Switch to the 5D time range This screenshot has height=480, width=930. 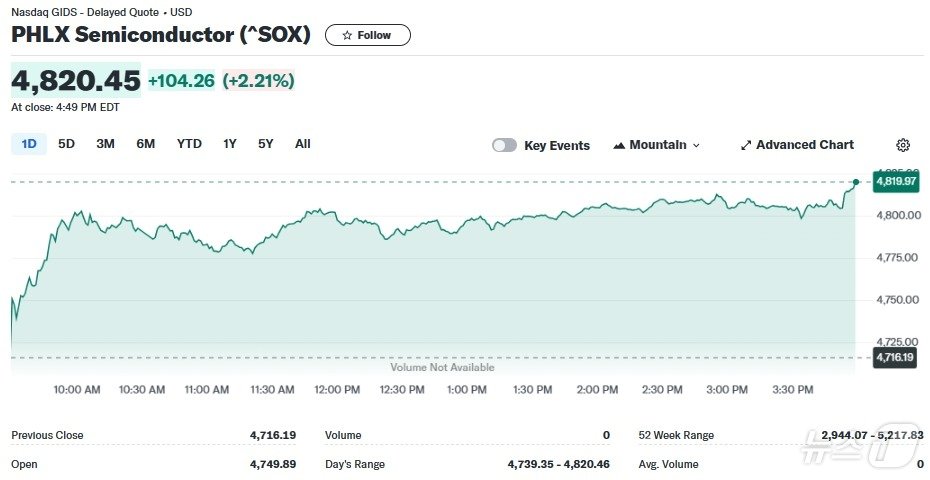[66, 144]
